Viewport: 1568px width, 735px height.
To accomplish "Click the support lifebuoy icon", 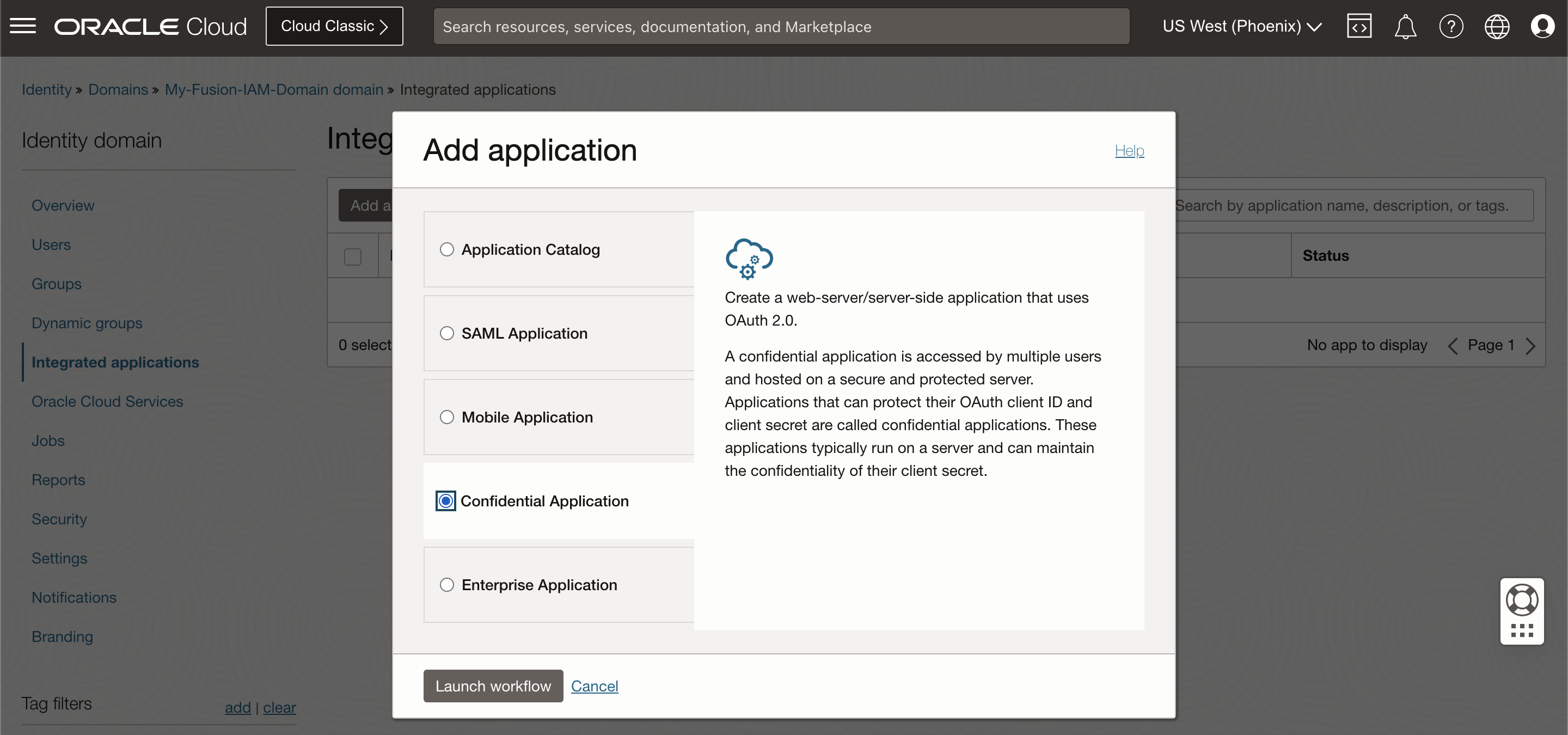I will click(1521, 600).
